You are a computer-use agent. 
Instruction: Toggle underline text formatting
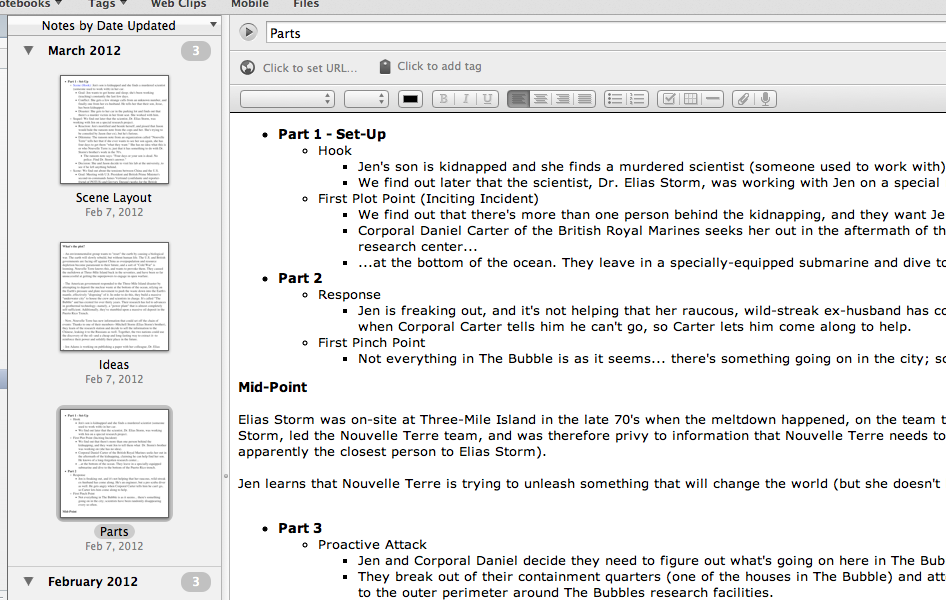[487, 99]
